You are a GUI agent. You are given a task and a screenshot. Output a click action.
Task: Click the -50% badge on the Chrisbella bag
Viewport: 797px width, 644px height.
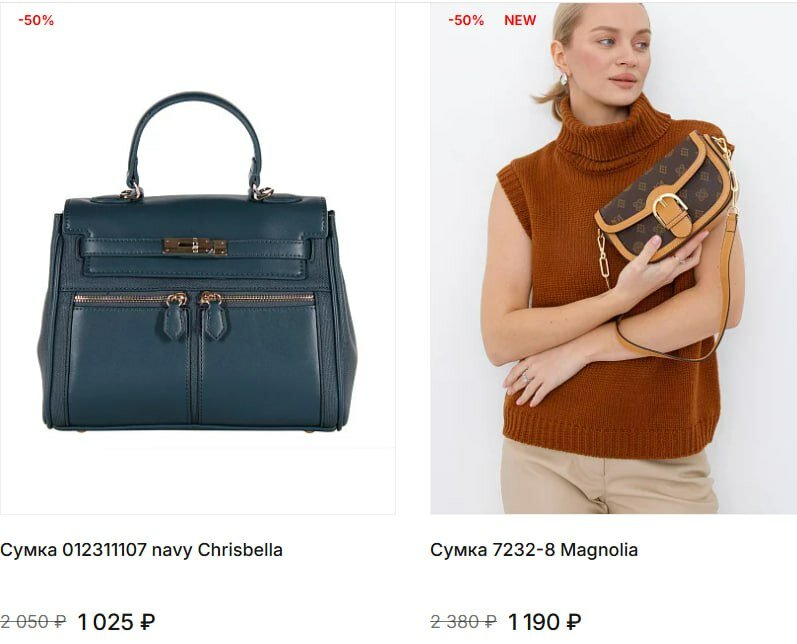pos(36,20)
